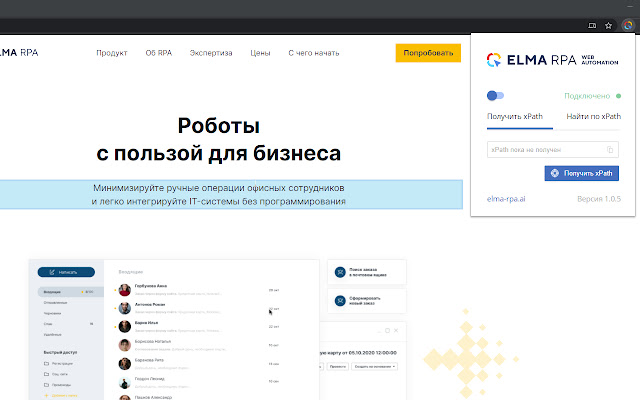Click the 'Поиск заказа в почтовом ящике' card
Viewport: 640px width, 400px height.
tap(367, 272)
